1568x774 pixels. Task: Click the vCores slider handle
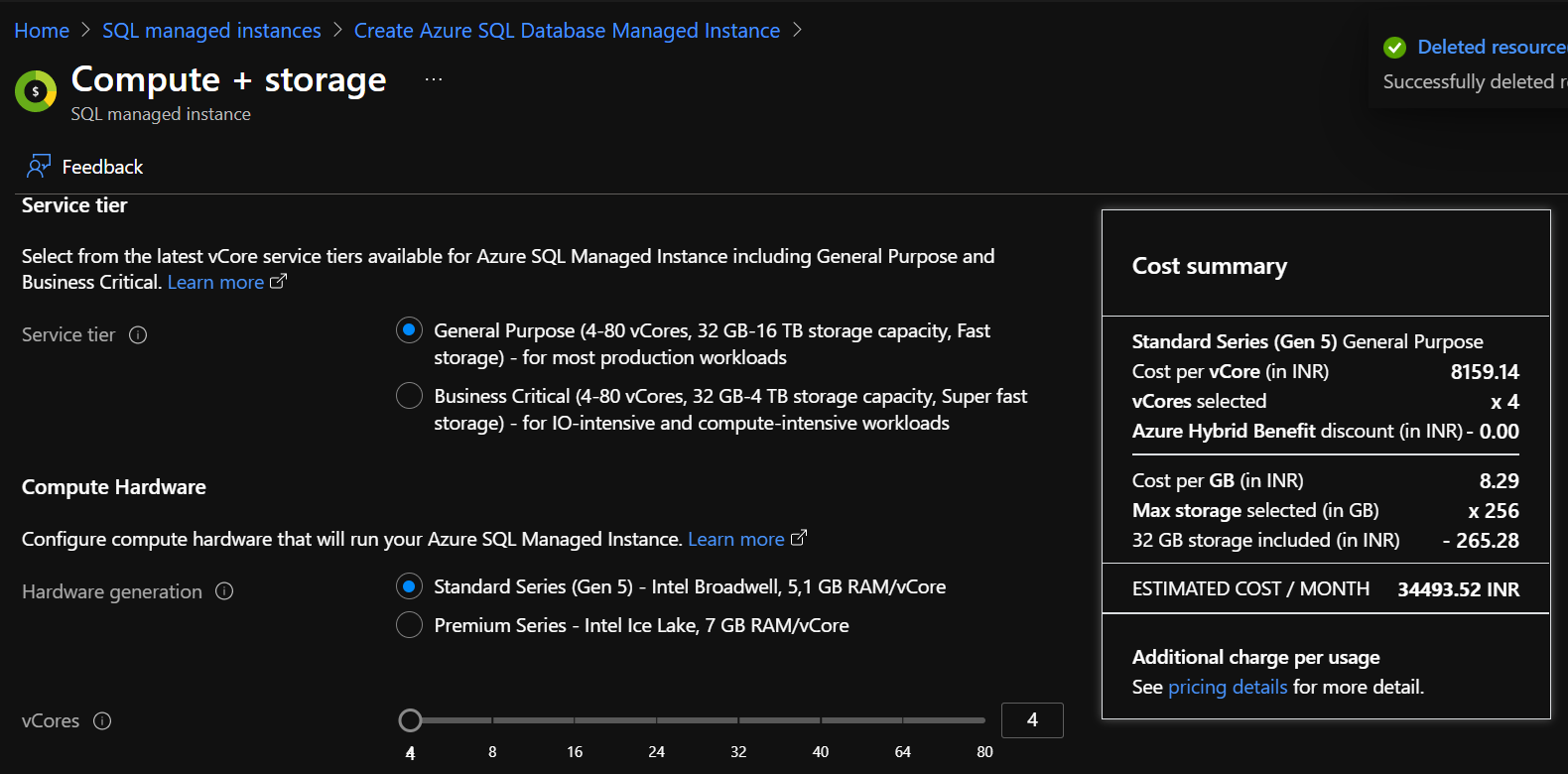tap(410, 720)
